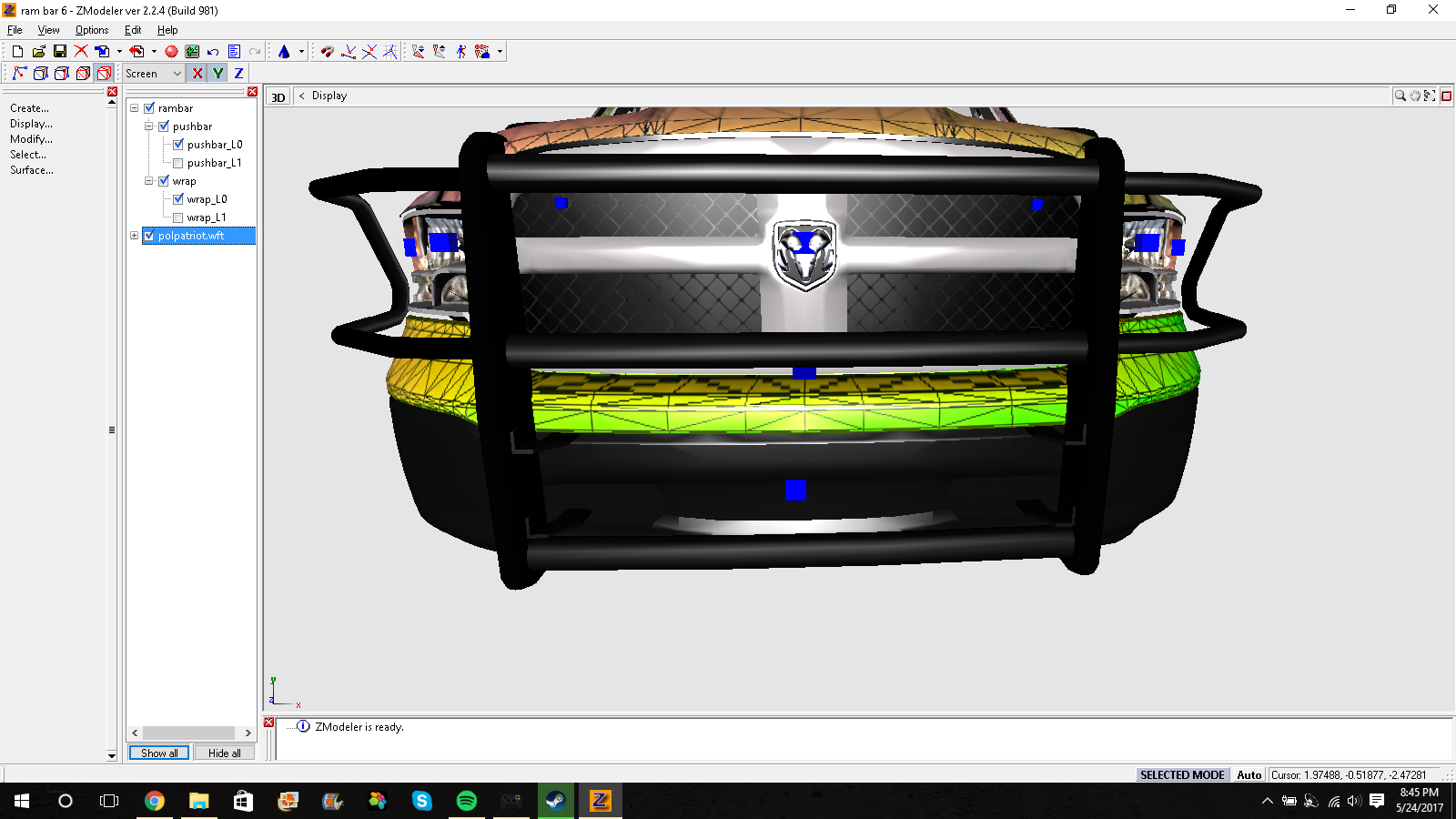This screenshot has width=1456, height=819.
Task: Toggle the X axis constraint button
Action: tap(197, 74)
